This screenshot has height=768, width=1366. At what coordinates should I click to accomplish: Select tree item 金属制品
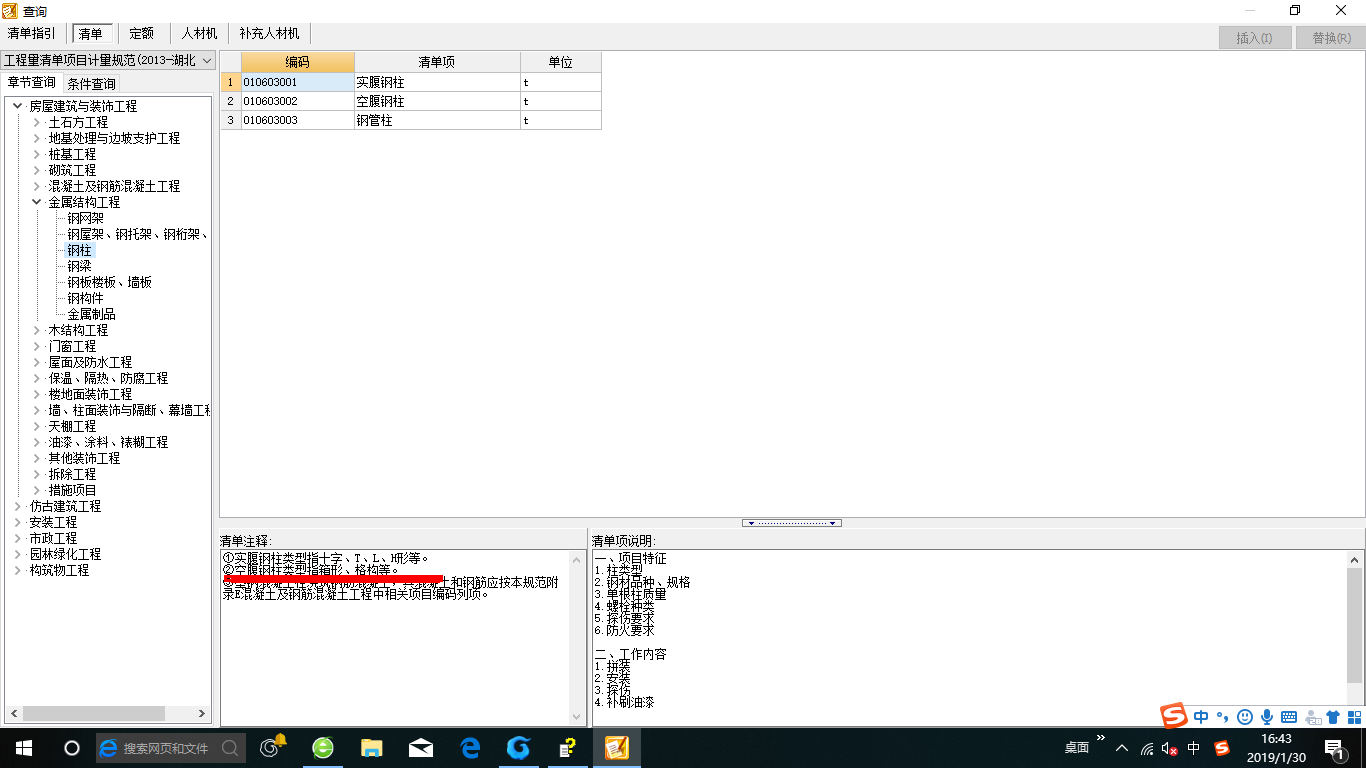pyautogui.click(x=92, y=314)
